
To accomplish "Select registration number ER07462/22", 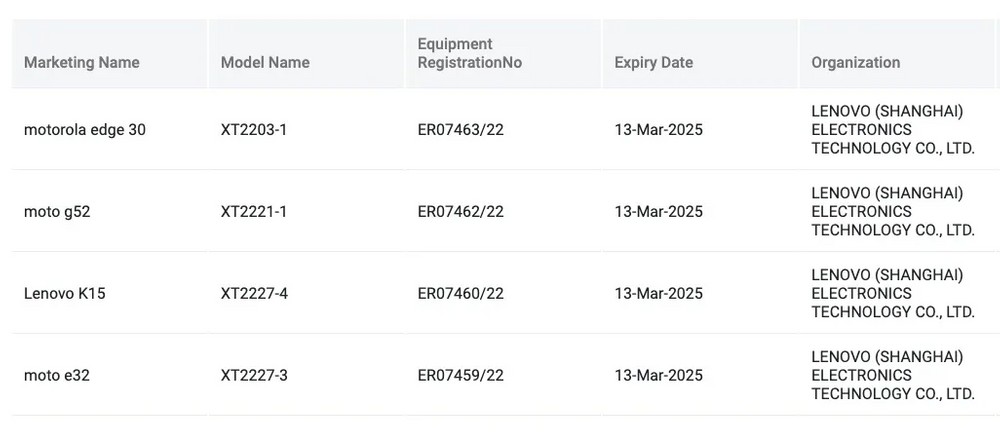I will click(x=461, y=212).
